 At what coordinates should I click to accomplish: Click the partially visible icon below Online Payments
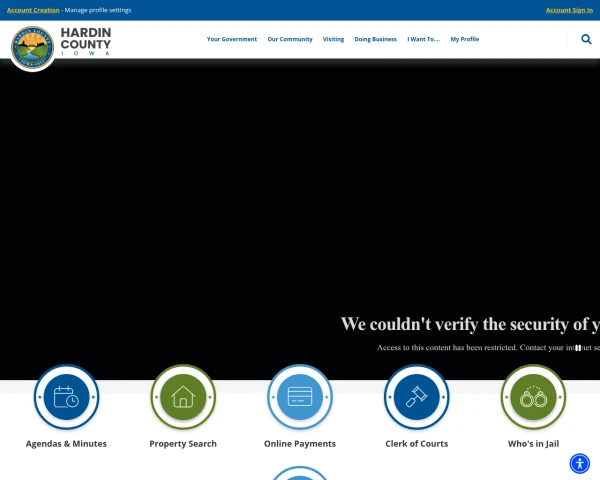[300, 473]
